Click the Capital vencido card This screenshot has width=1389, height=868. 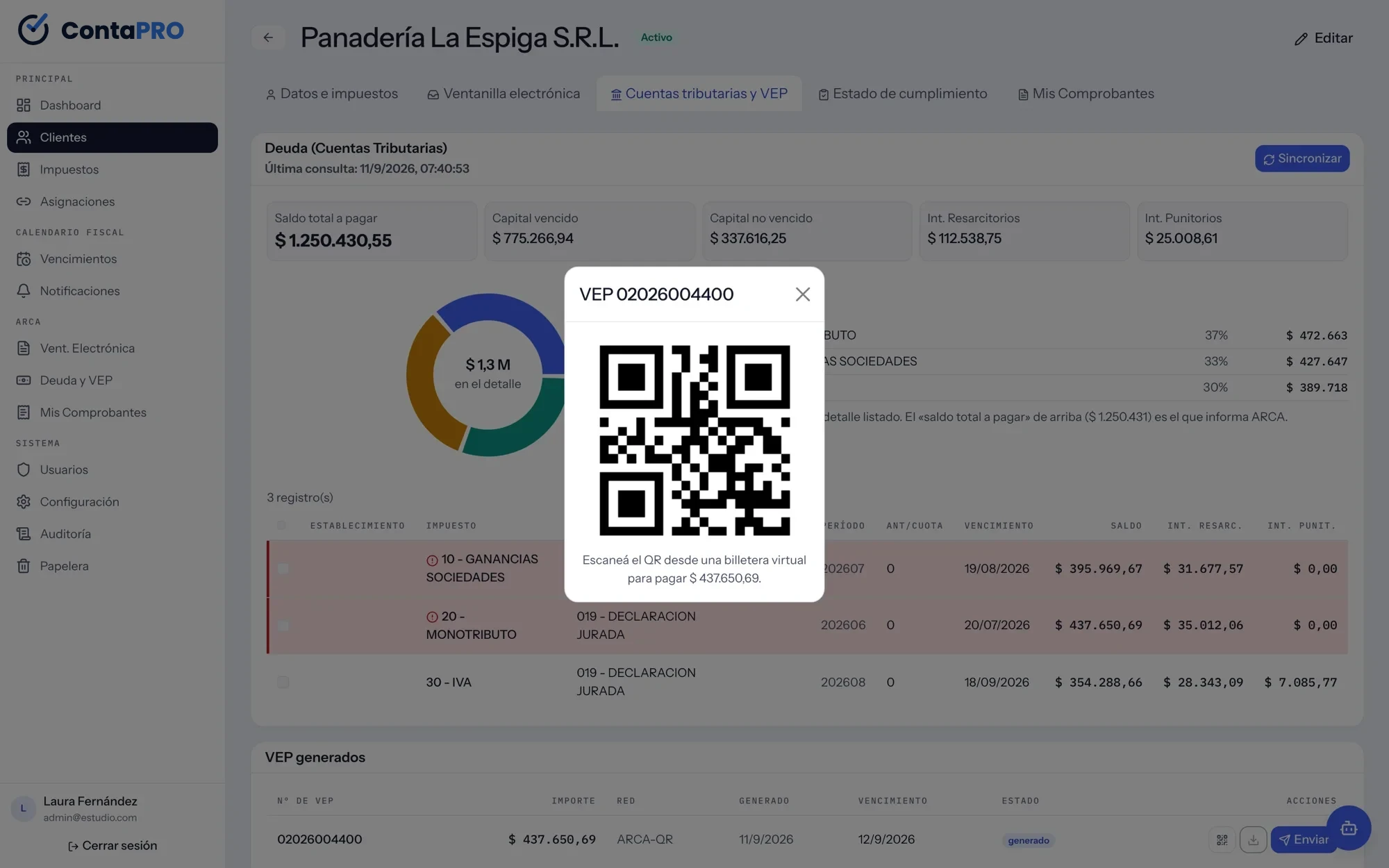tap(589, 231)
